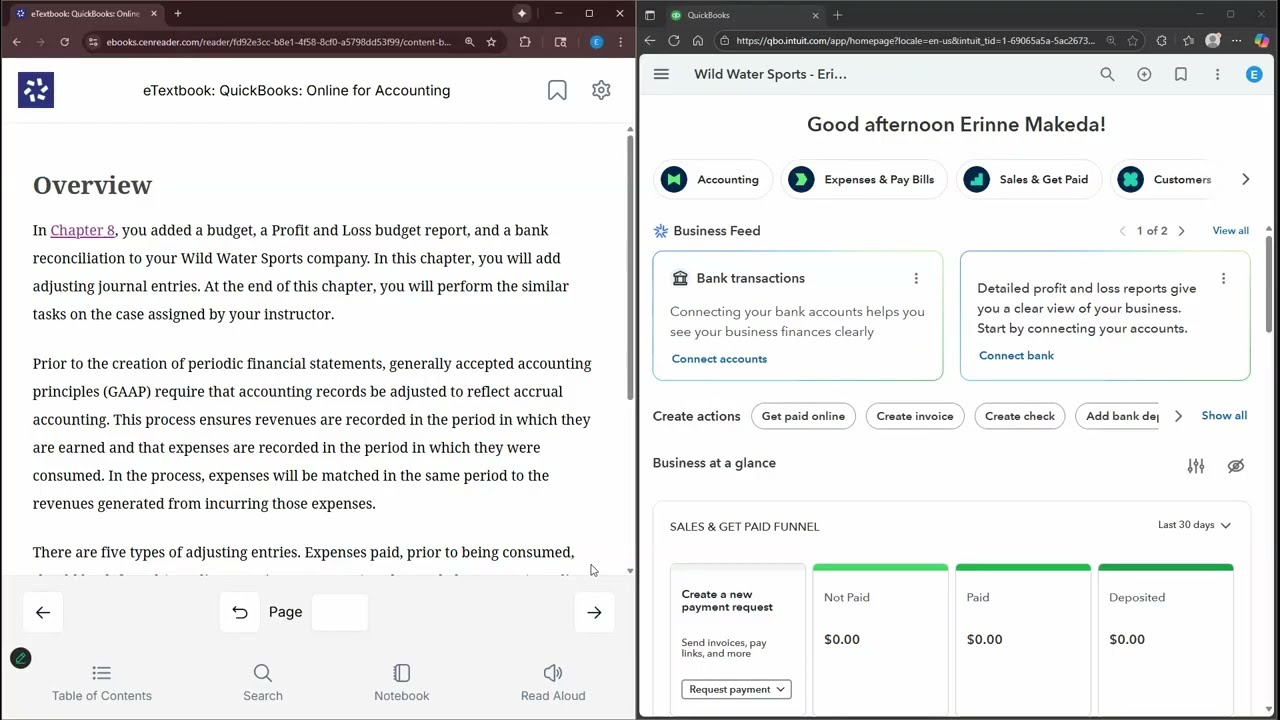Click the Paid funnel stage card

coord(1023,640)
